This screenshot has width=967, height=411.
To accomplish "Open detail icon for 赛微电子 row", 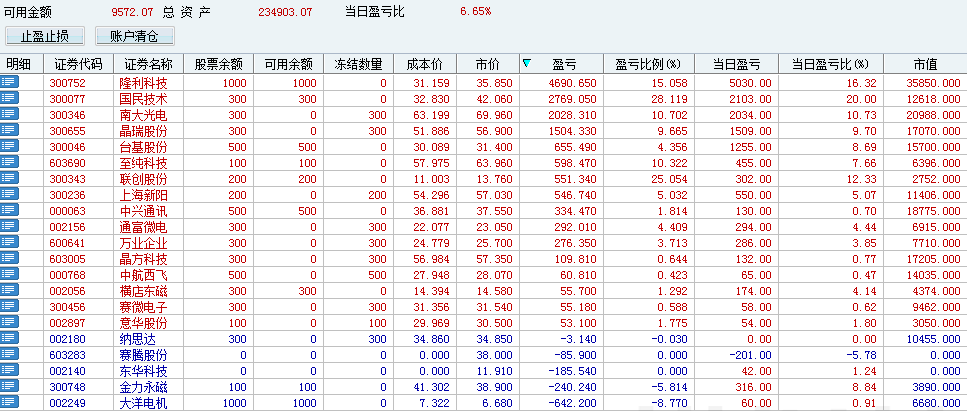I will (10, 306).
